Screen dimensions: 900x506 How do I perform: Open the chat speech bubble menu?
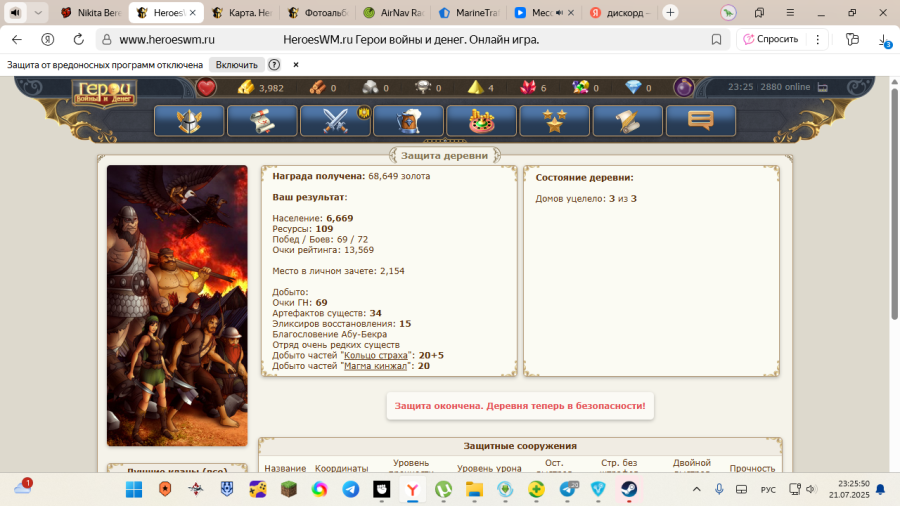700,120
